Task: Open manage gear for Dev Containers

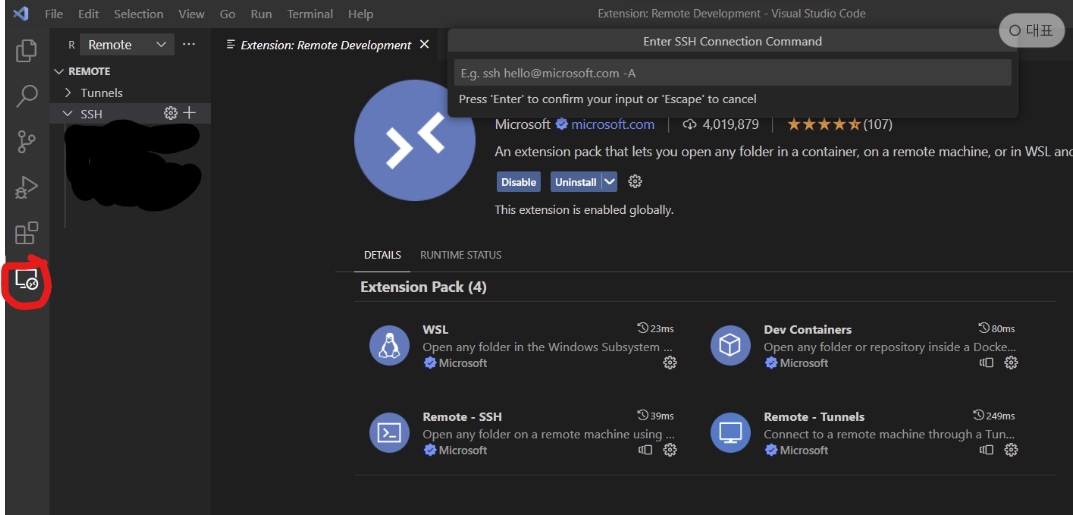Action: coord(1011,362)
